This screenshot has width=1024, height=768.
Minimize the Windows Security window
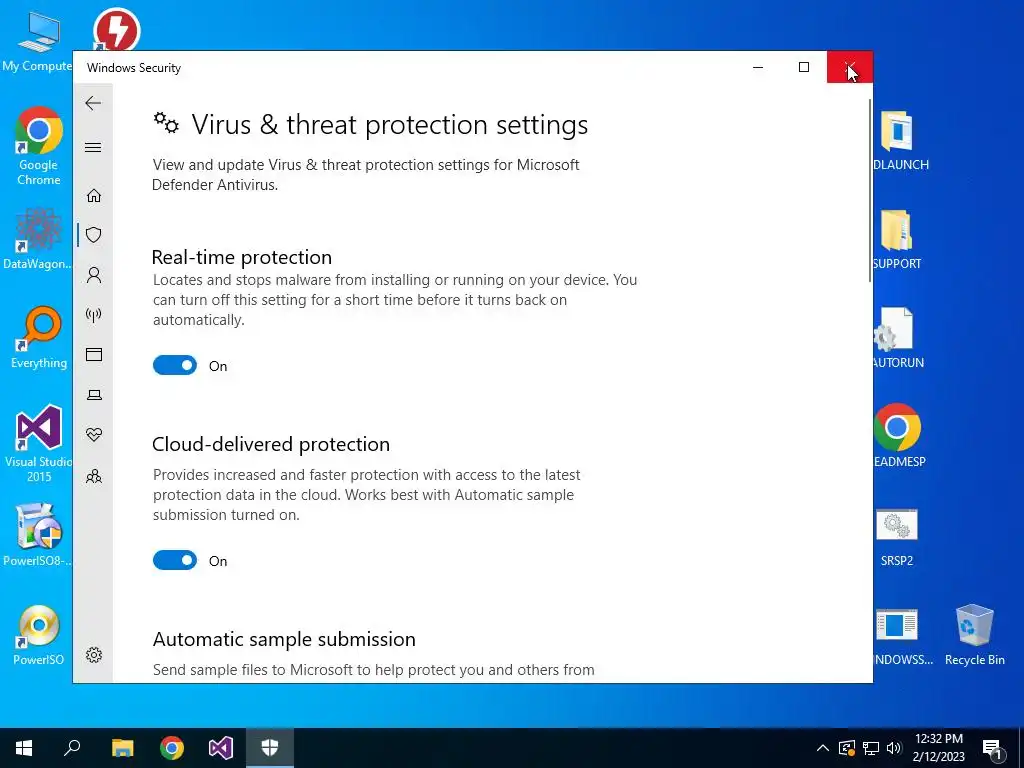(758, 67)
